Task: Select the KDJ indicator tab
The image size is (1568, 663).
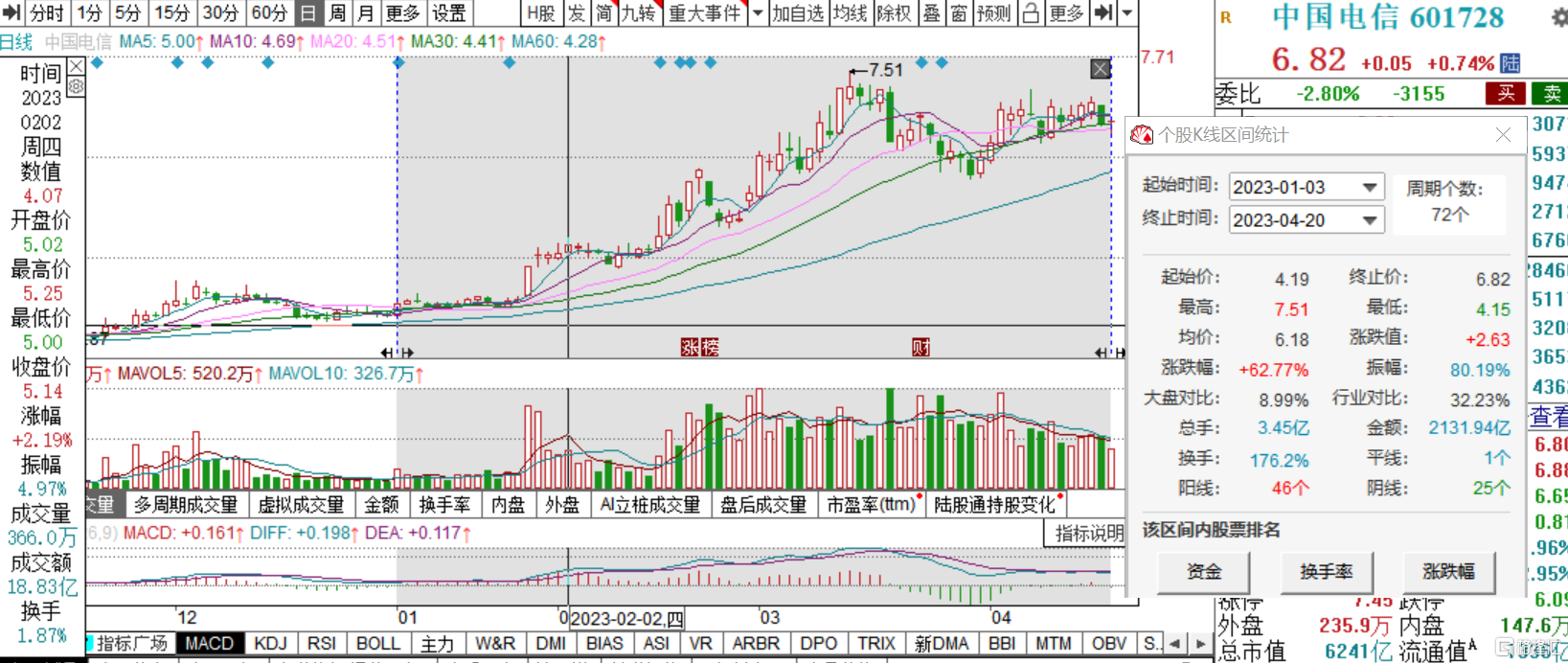Action: [x=270, y=643]
